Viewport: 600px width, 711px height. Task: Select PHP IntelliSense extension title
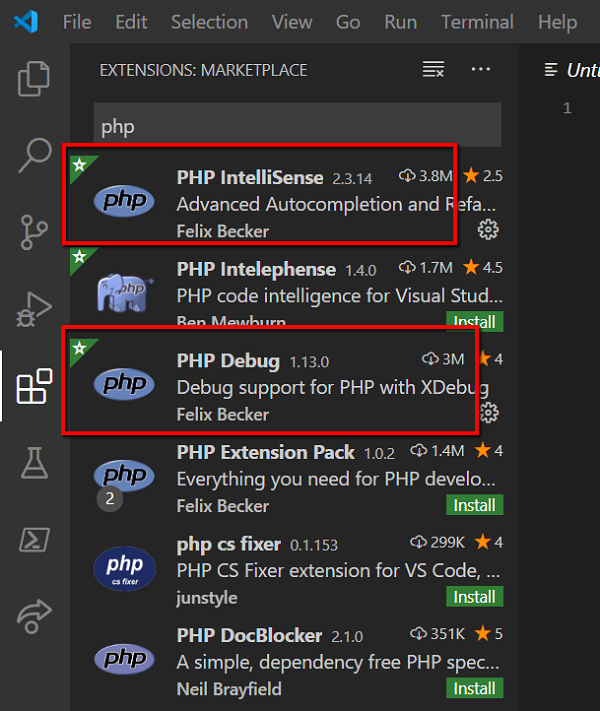coord(250,177)
